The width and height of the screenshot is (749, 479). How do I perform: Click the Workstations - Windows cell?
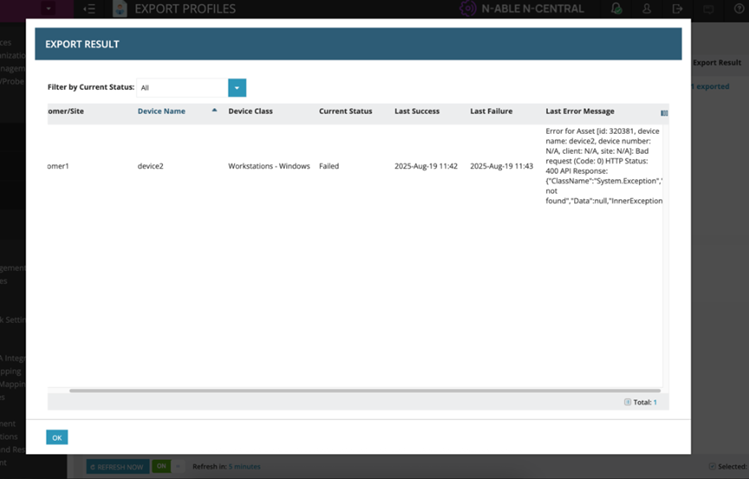click(269, 166)
